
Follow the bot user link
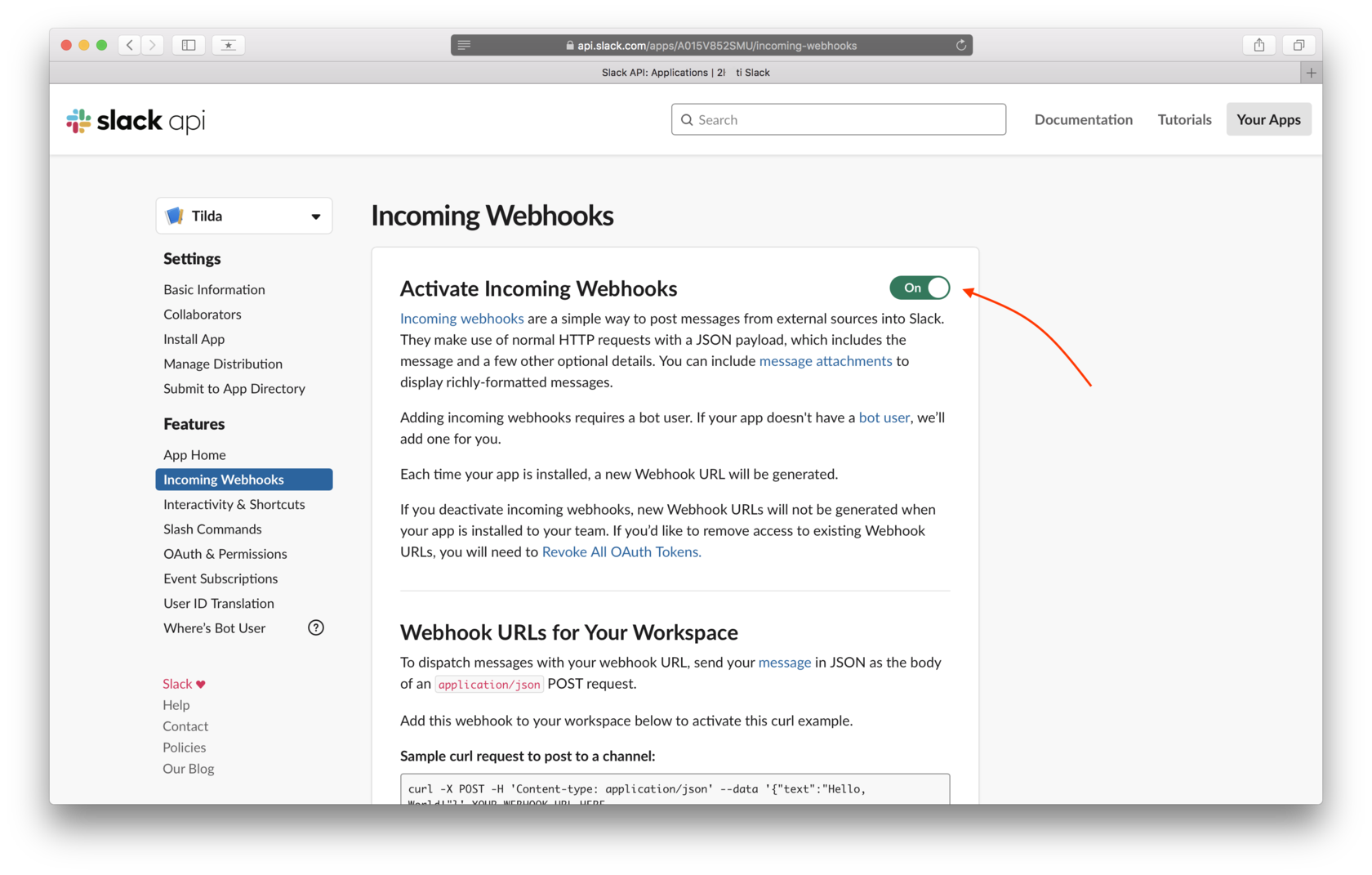(x=884, y=417)
